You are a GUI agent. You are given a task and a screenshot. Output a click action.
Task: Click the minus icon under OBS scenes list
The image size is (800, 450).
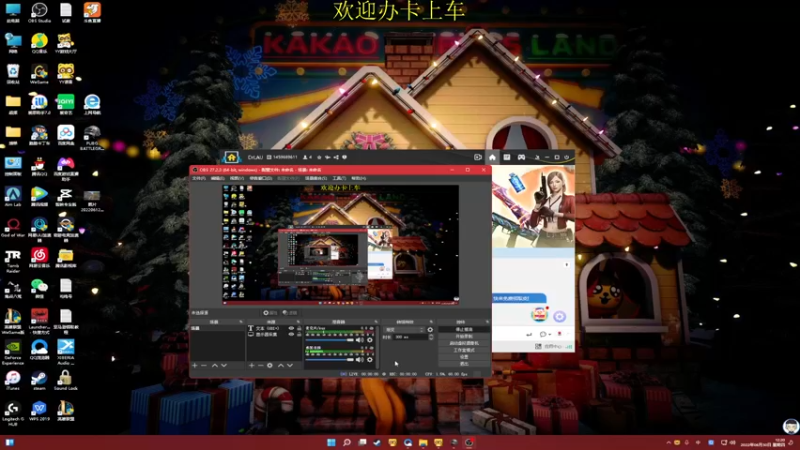click(x=204, y=365)
